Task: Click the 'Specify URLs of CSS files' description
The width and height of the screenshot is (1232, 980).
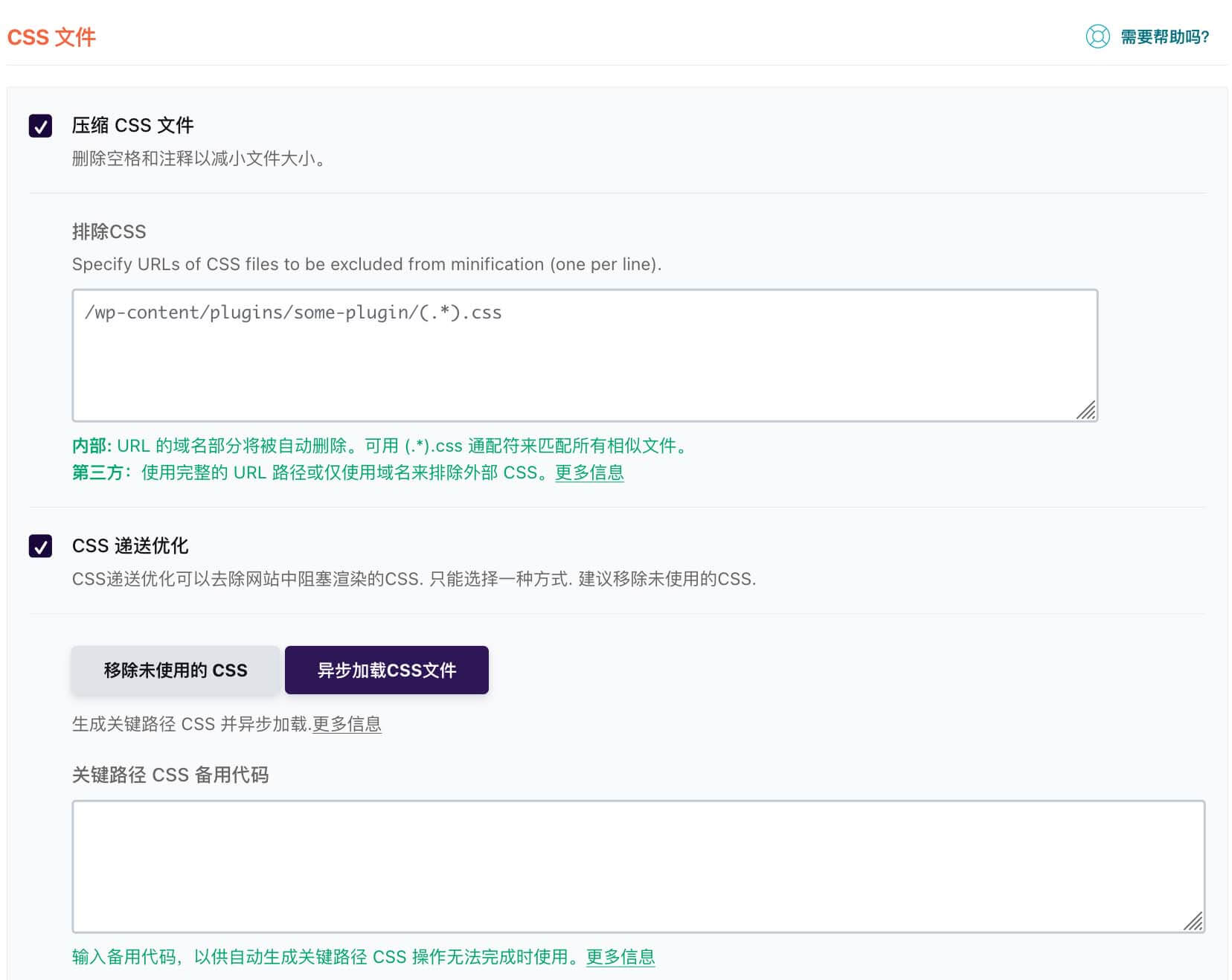Action: (367, 264)
